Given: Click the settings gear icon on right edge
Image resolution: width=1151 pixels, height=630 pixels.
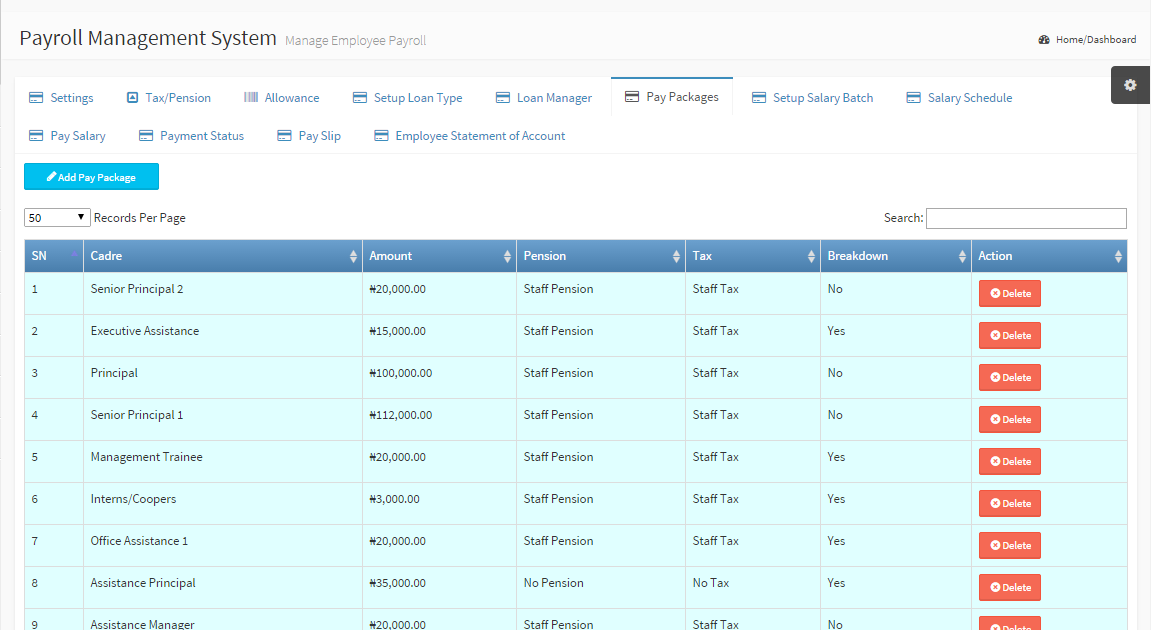Looking at the screenshot, I should click(x=1130, y=85).
